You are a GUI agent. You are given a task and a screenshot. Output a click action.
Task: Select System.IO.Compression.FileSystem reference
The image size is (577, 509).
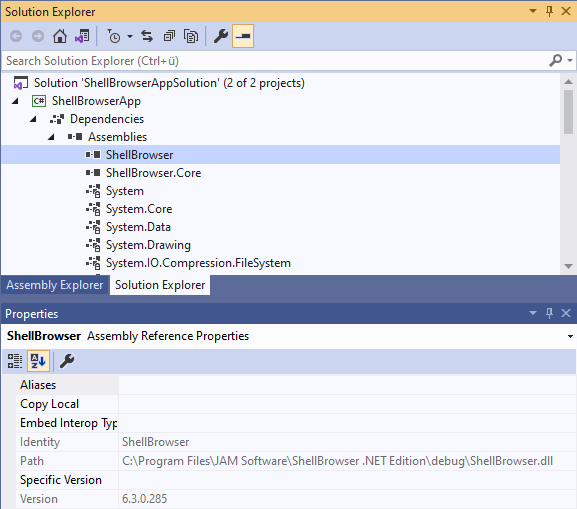click(x=198, y=263)
